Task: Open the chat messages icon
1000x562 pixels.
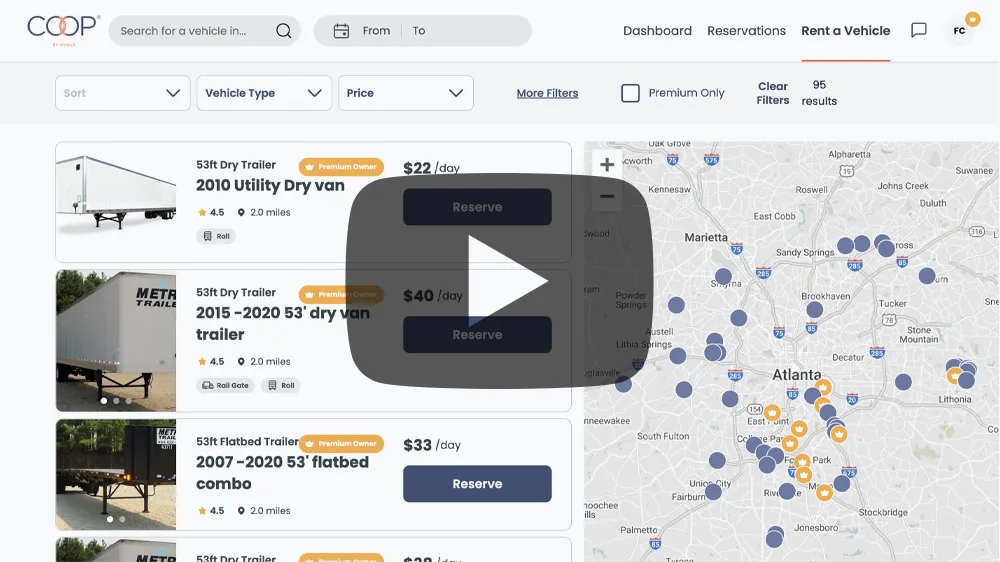Action: [918, 30]
